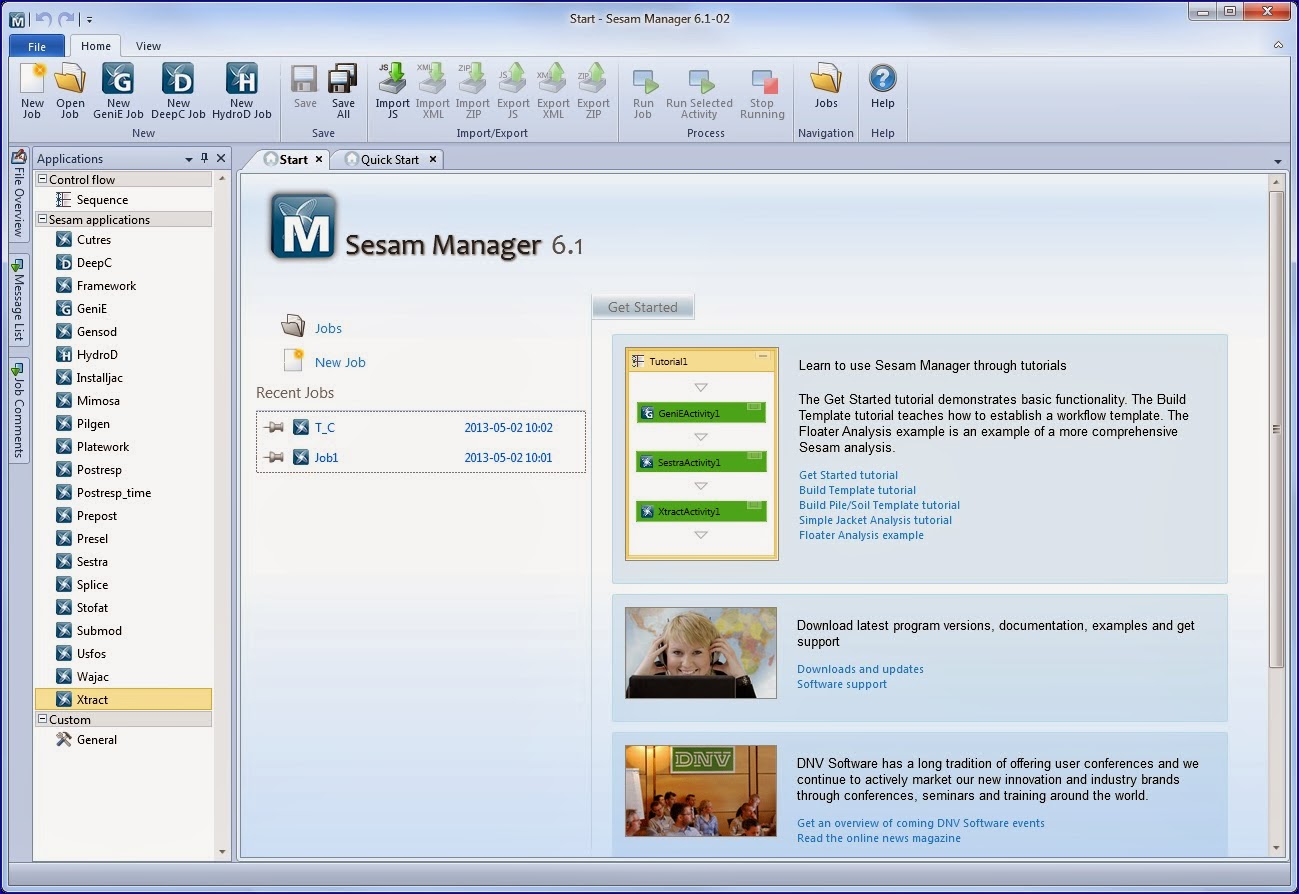Click Stop Running
The width and height of the screenshot is (1299, 894).
pyautogui.click(x=762, y=91)
